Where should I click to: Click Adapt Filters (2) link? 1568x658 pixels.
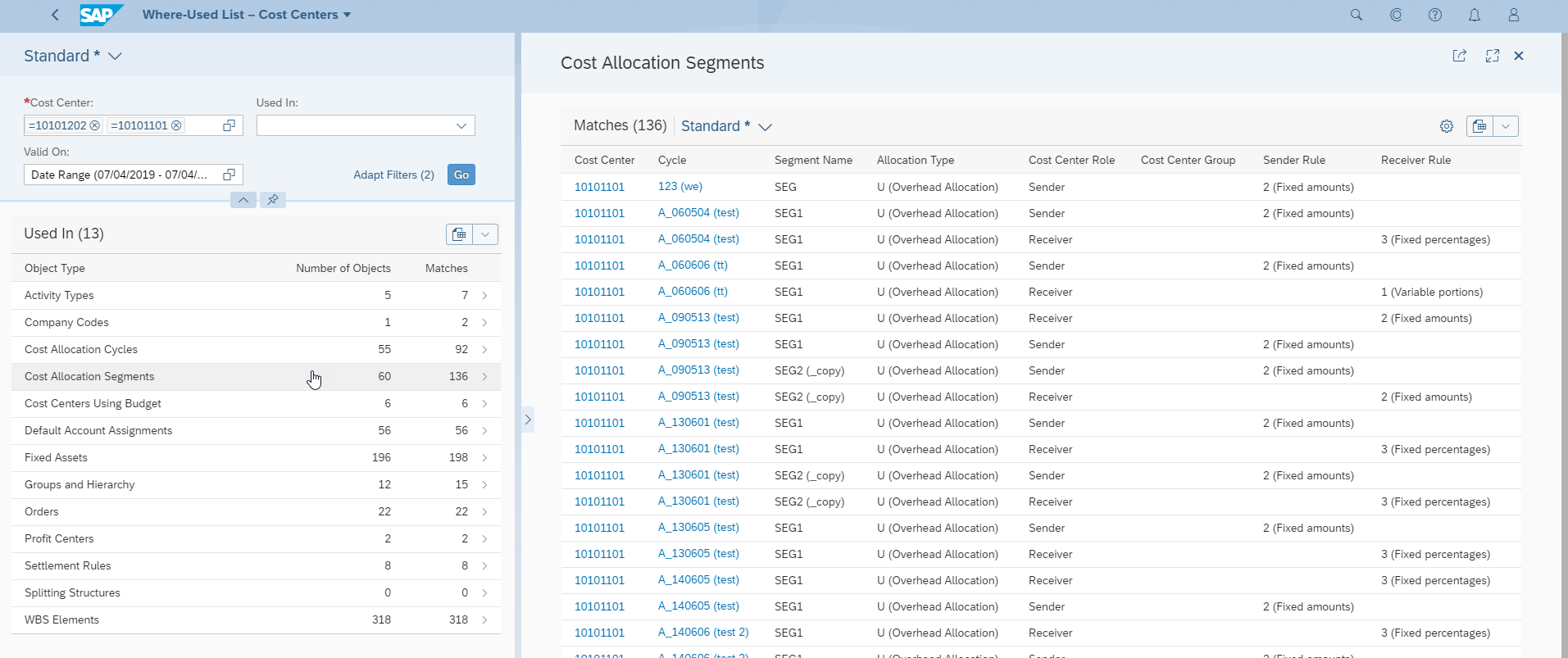click(393, 175)
